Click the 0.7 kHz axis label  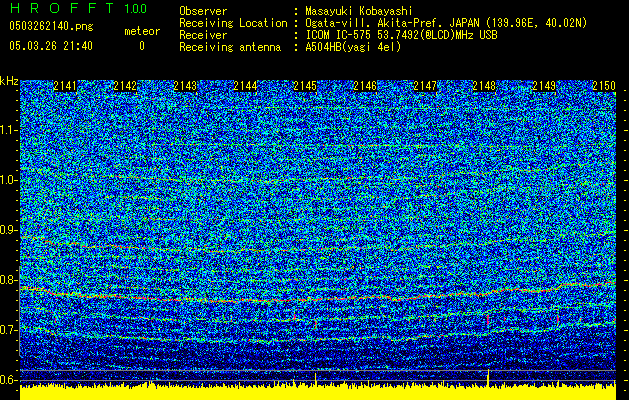tap(8, 330)
